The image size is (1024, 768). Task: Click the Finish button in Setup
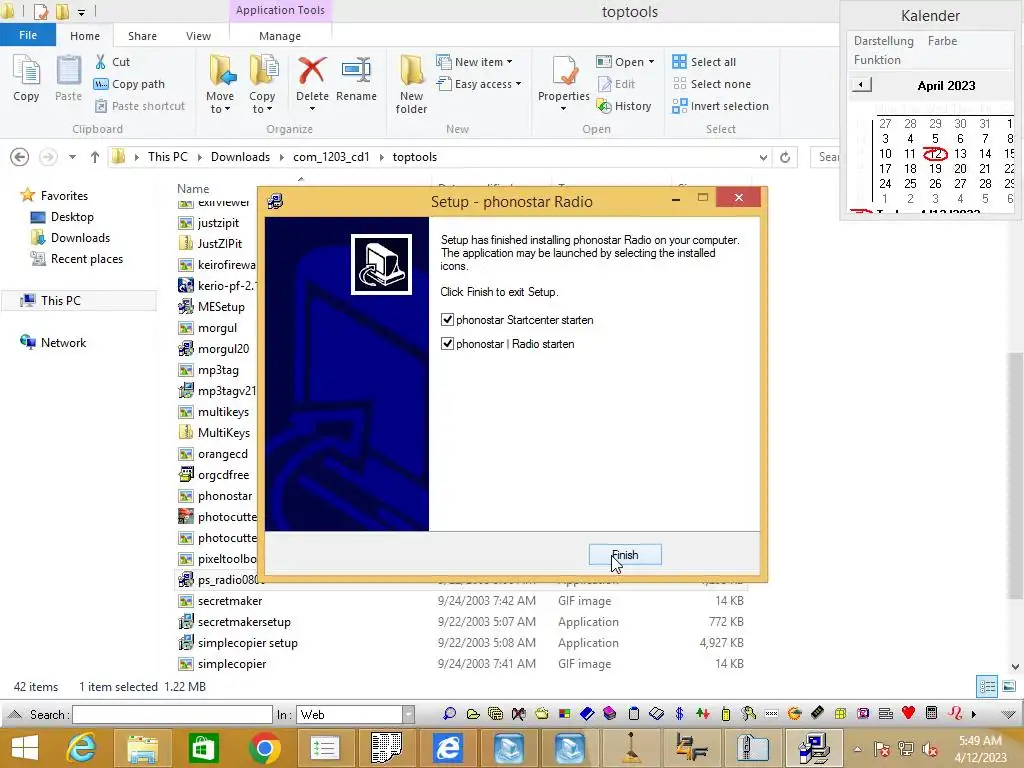(x=625, y=555)
